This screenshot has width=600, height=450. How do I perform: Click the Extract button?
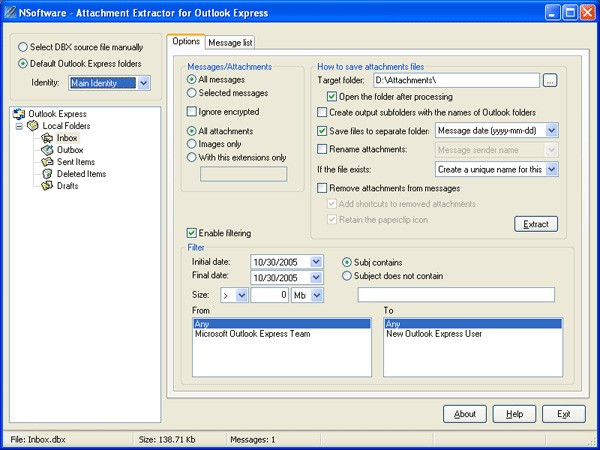point(536,224)
